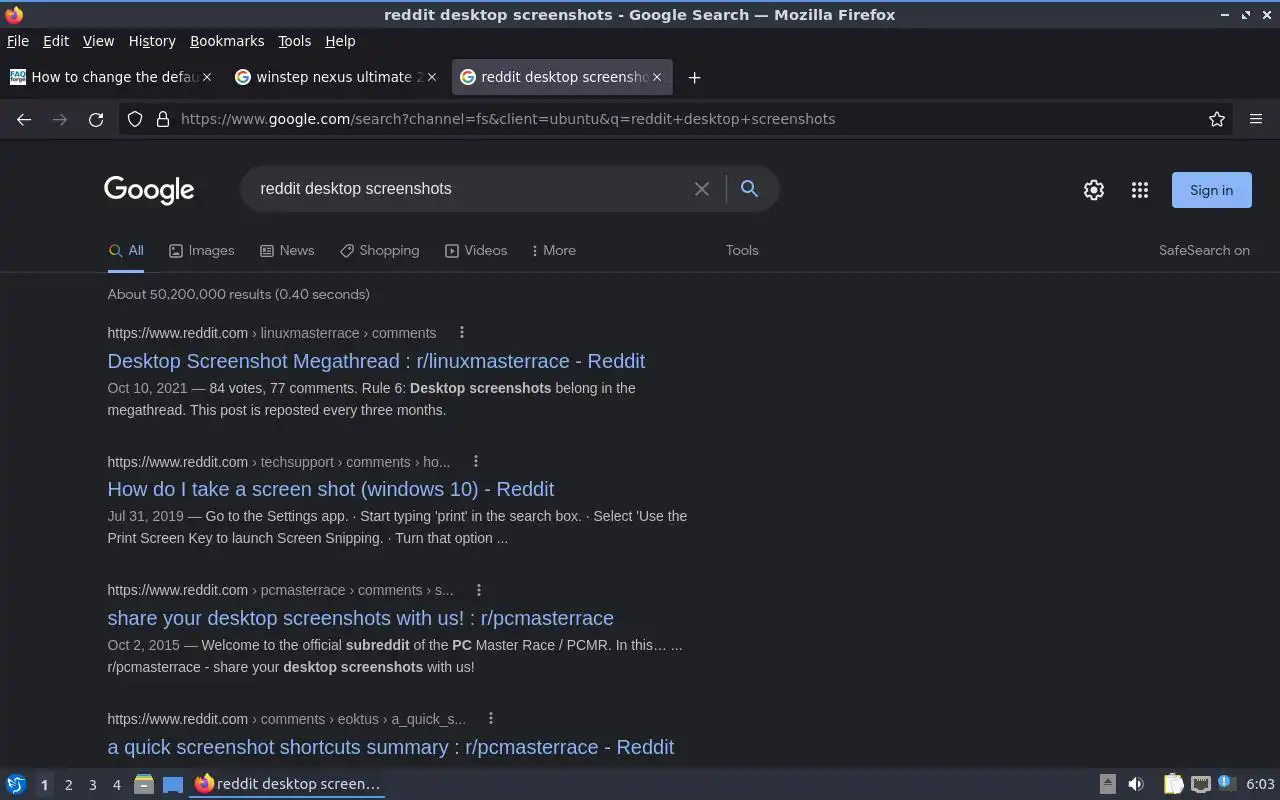The height and width of the screenshot is (800, 1280).
Task: Open the Bookmarks menu
Action: pos(227,41)
